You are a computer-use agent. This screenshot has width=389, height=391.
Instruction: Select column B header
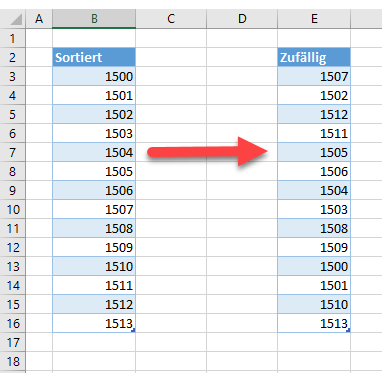[x=94, y=19]
